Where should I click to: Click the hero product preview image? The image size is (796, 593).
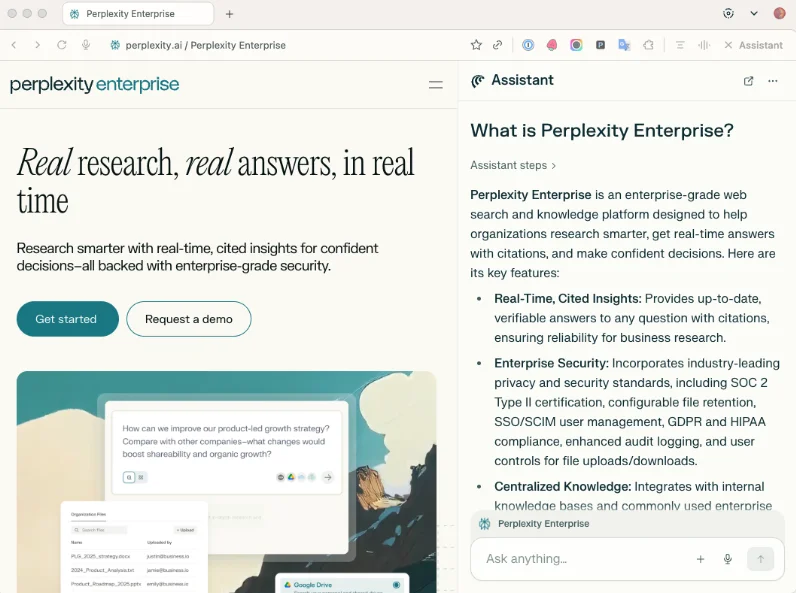pos(226,482)
